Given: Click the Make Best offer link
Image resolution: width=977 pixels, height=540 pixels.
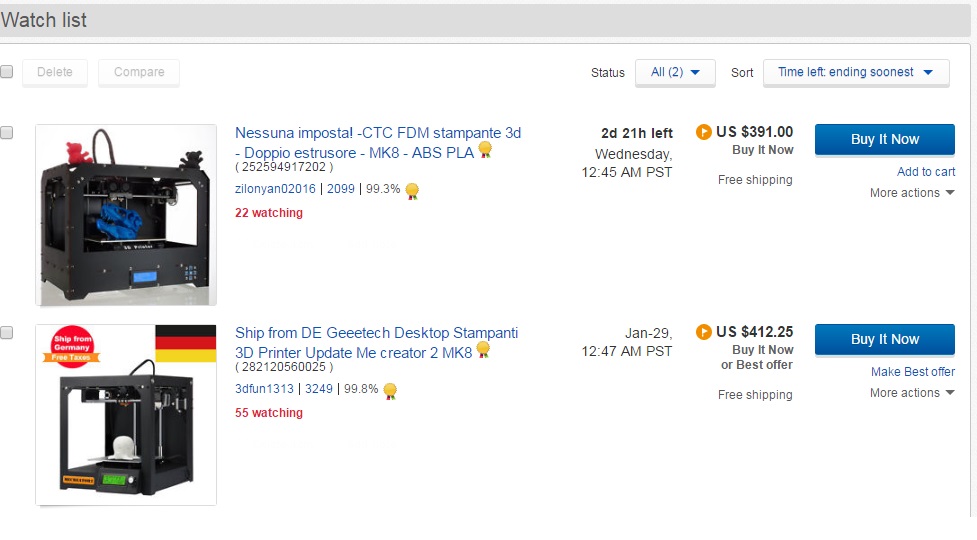Looking at the screenshot, I should point(913,372).
